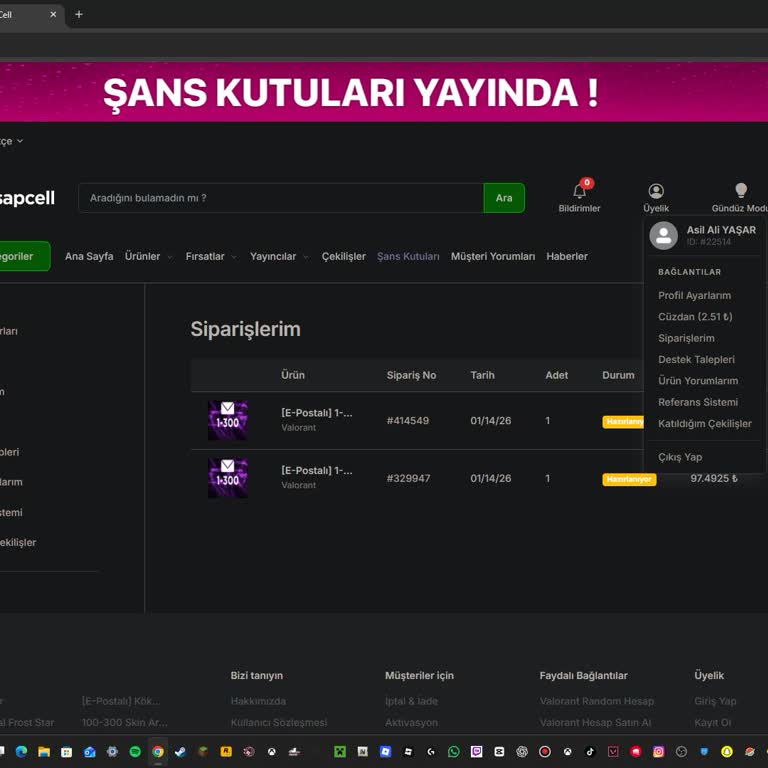
Task: Open Instagram from taskbar
Action: click(659, 751)
